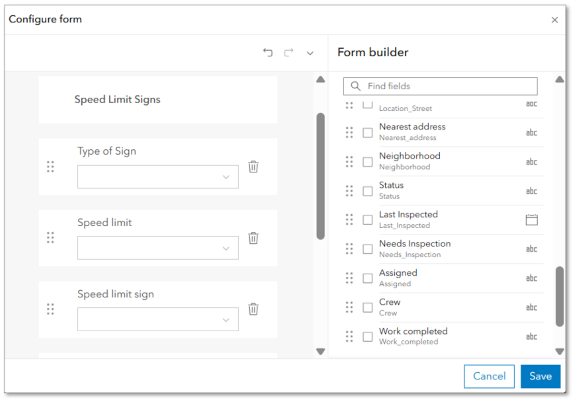
Task: Click the field list scroll down arrow
Action: click(x=559, y=351)
